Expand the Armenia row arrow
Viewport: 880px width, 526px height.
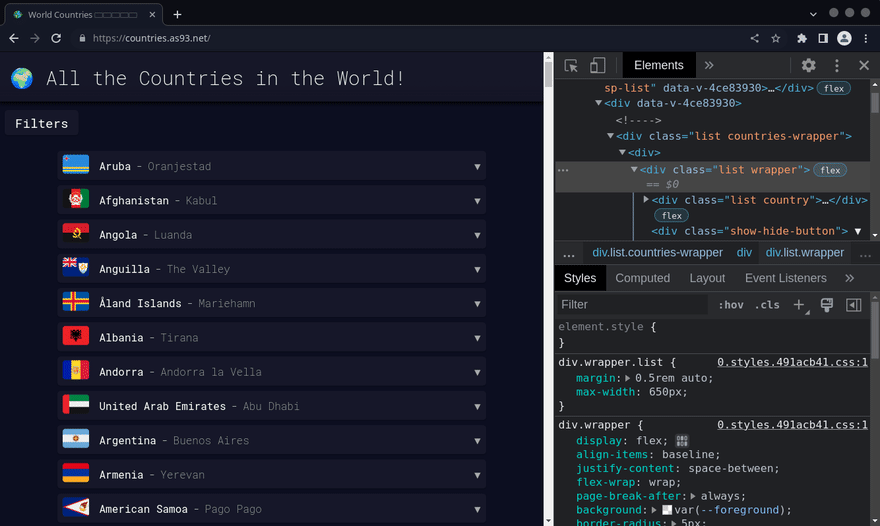pyautogui.click(x=477, y=475)
